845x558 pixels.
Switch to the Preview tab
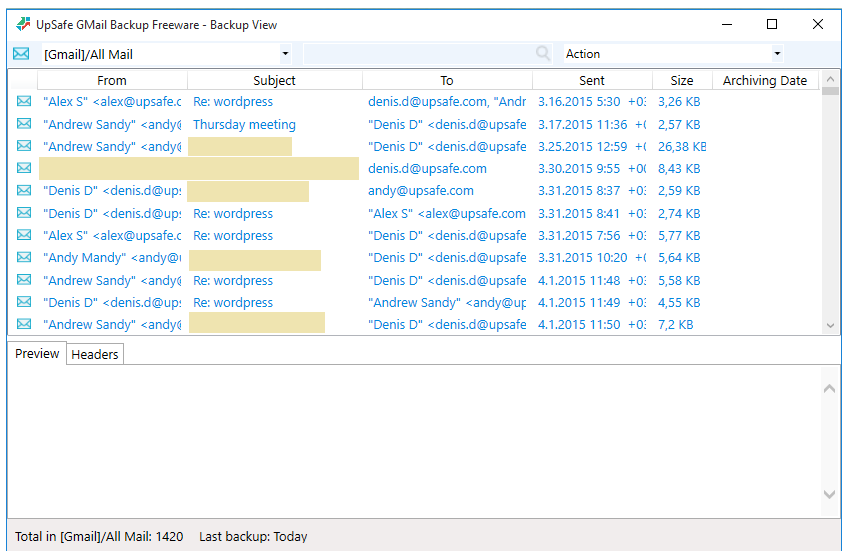click(37, 354)
